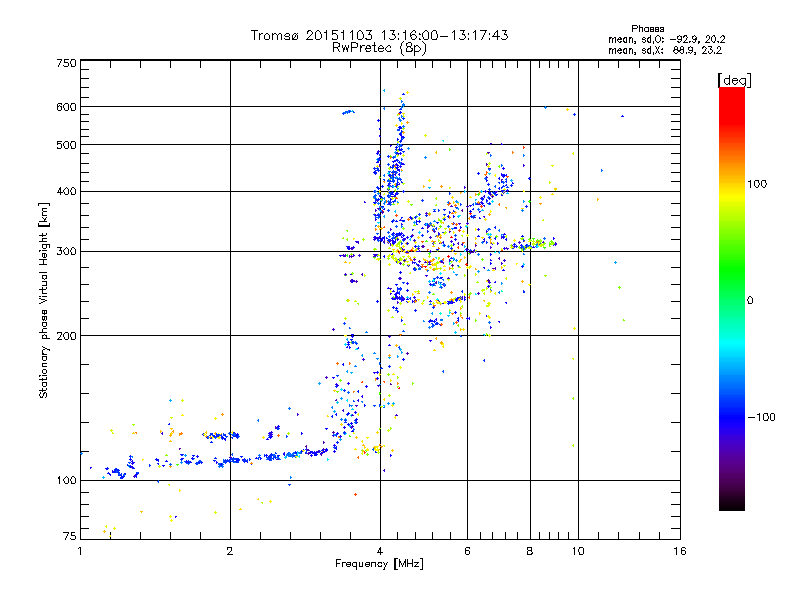Screen dimensions: 800x600
Task: Click the y-axis tick label '300'
Action: point(66,252)
